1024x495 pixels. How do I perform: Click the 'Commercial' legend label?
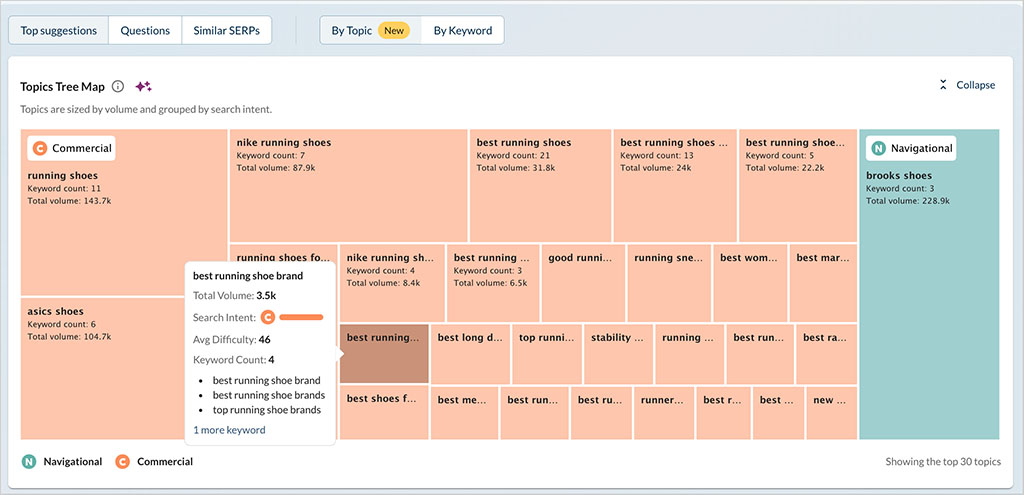(165, 462)
